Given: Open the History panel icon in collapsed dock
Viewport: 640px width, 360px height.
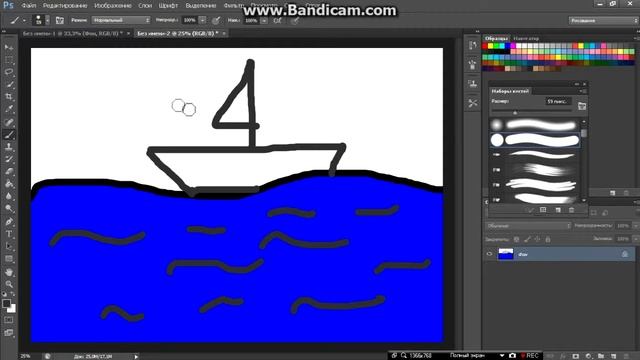Looking at the screenshot, I should pyautogui.click(x=473, y=45).
